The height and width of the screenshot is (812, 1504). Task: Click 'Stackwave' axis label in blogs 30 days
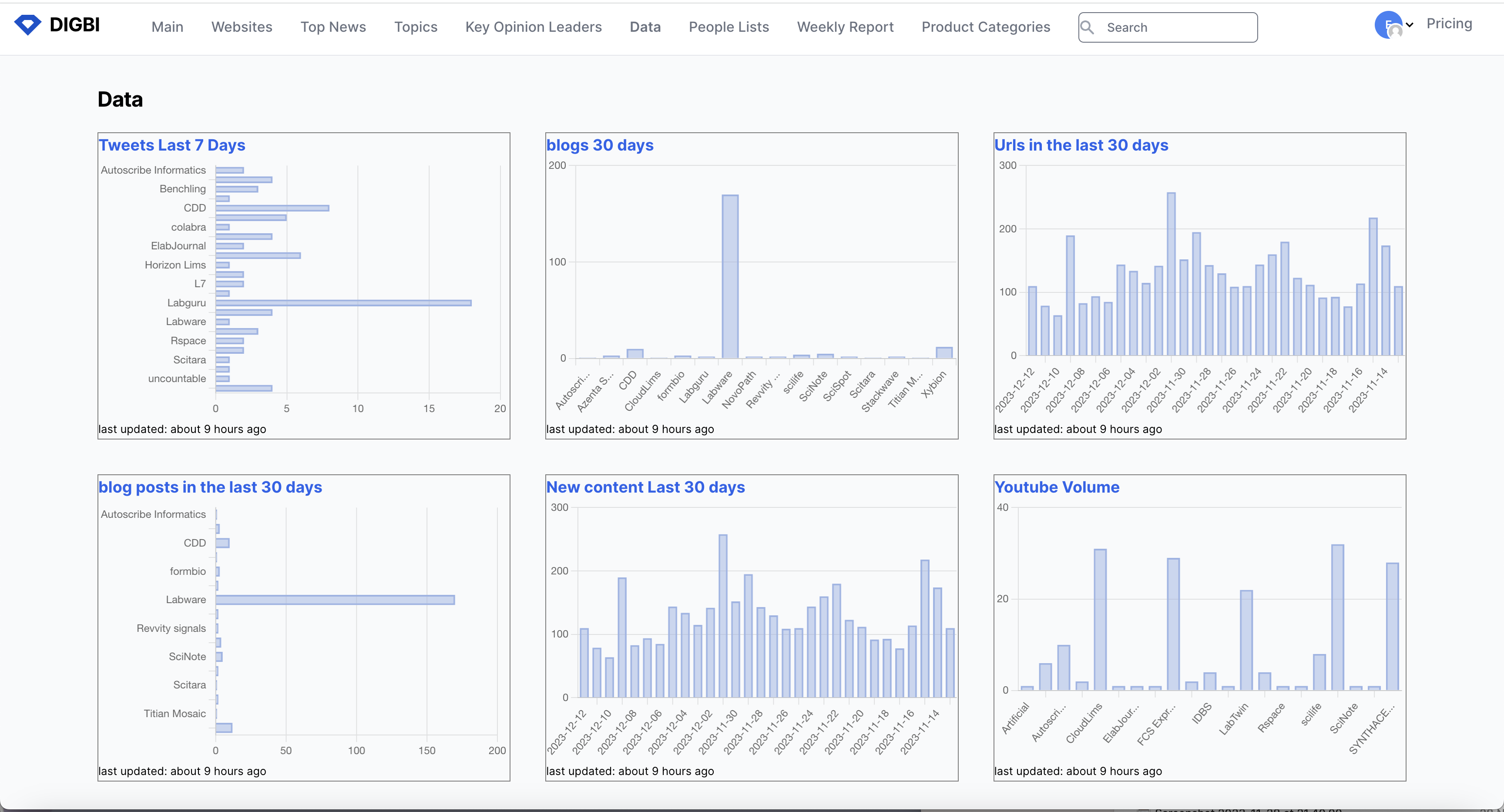click(x=880, y=392)
